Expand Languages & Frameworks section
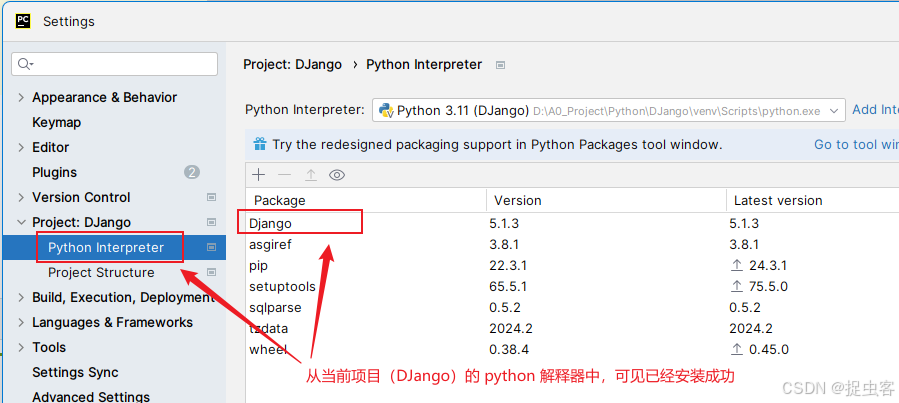Image resolution: width=899 pixels, height=403 pixels. tap(21, 322)
